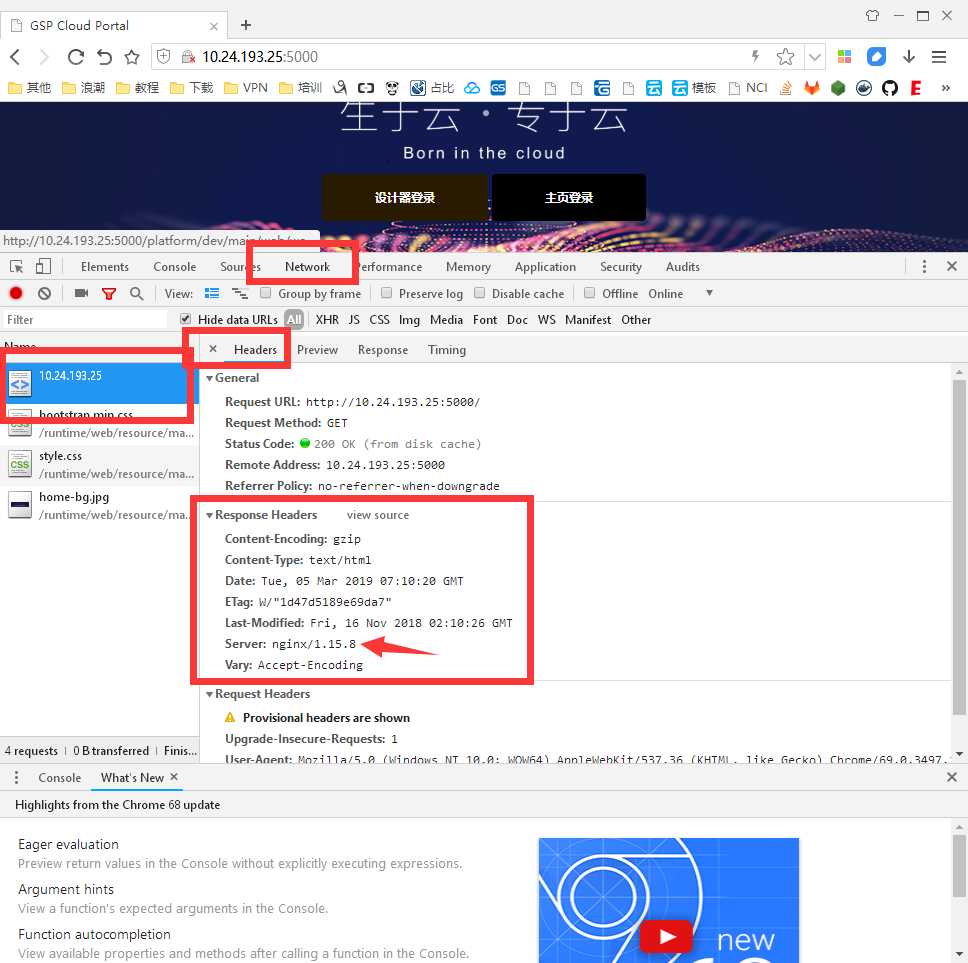Filter requests by JS type
Image resolution: width=968 pixels, height=963 pixels.
354,320
